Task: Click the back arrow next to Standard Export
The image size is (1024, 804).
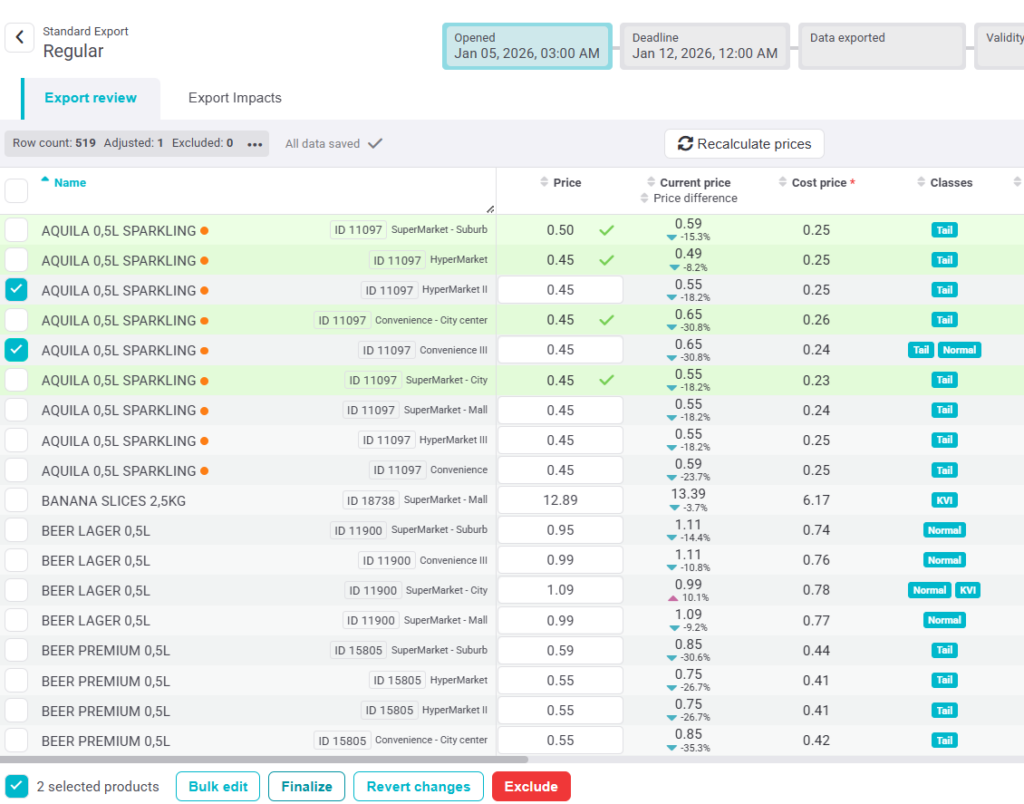Action: [x=19, y=38]
